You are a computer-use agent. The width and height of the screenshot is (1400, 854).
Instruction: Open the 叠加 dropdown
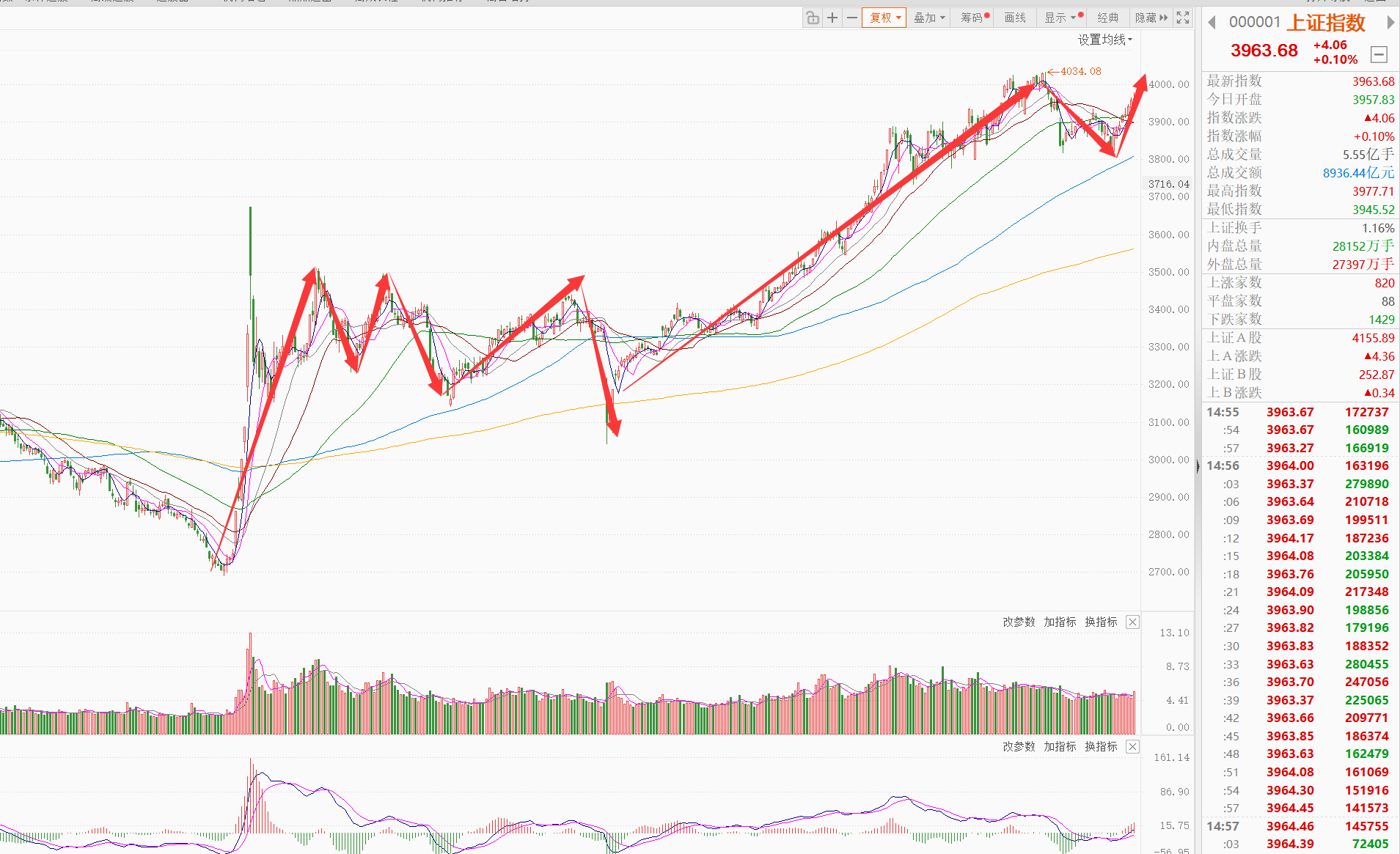coord(929,18)
